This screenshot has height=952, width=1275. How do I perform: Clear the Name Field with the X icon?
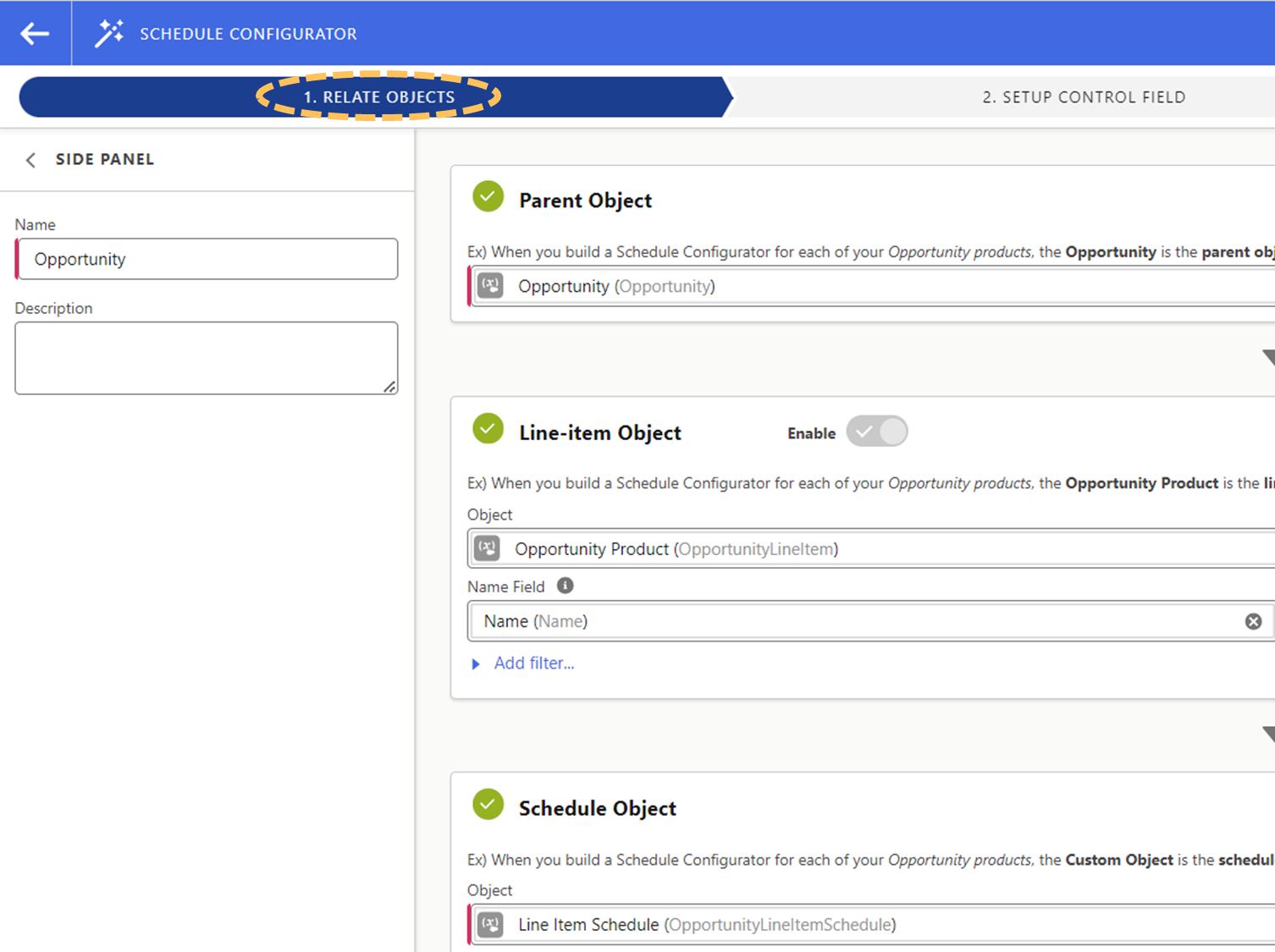coord(1253,621)
